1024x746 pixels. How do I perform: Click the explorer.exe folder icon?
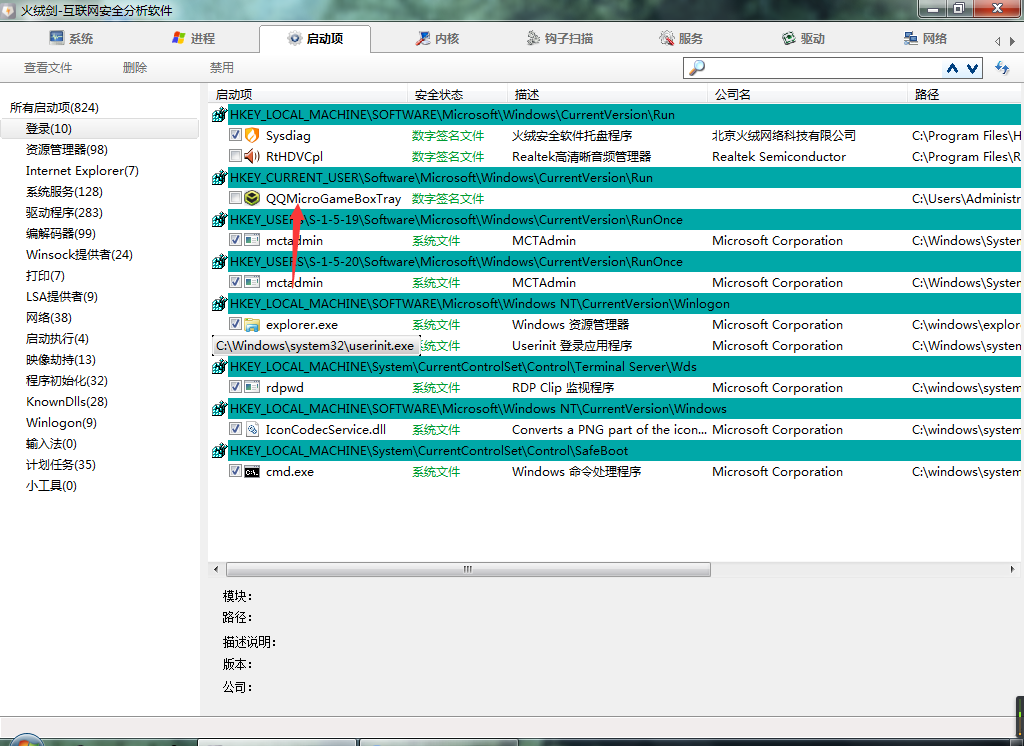click(252, 324)
